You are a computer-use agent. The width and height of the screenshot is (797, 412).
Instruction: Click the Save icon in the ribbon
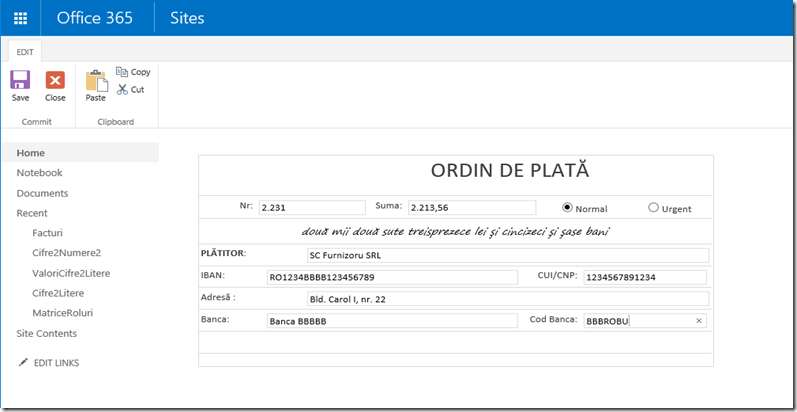[20, 81]
